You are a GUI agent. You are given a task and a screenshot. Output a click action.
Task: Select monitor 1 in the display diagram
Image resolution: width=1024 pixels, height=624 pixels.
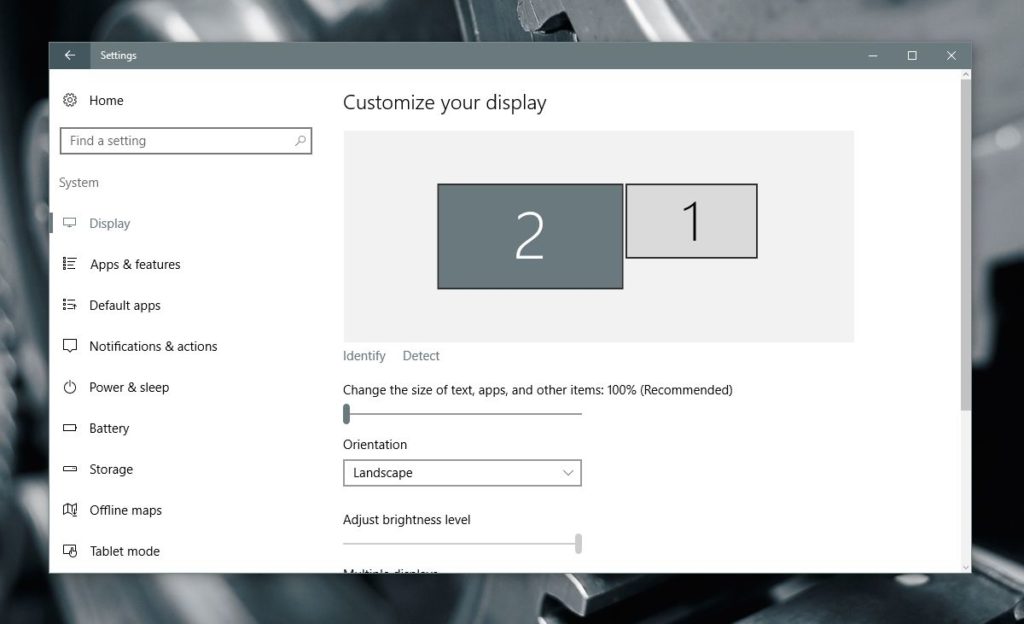691,222
